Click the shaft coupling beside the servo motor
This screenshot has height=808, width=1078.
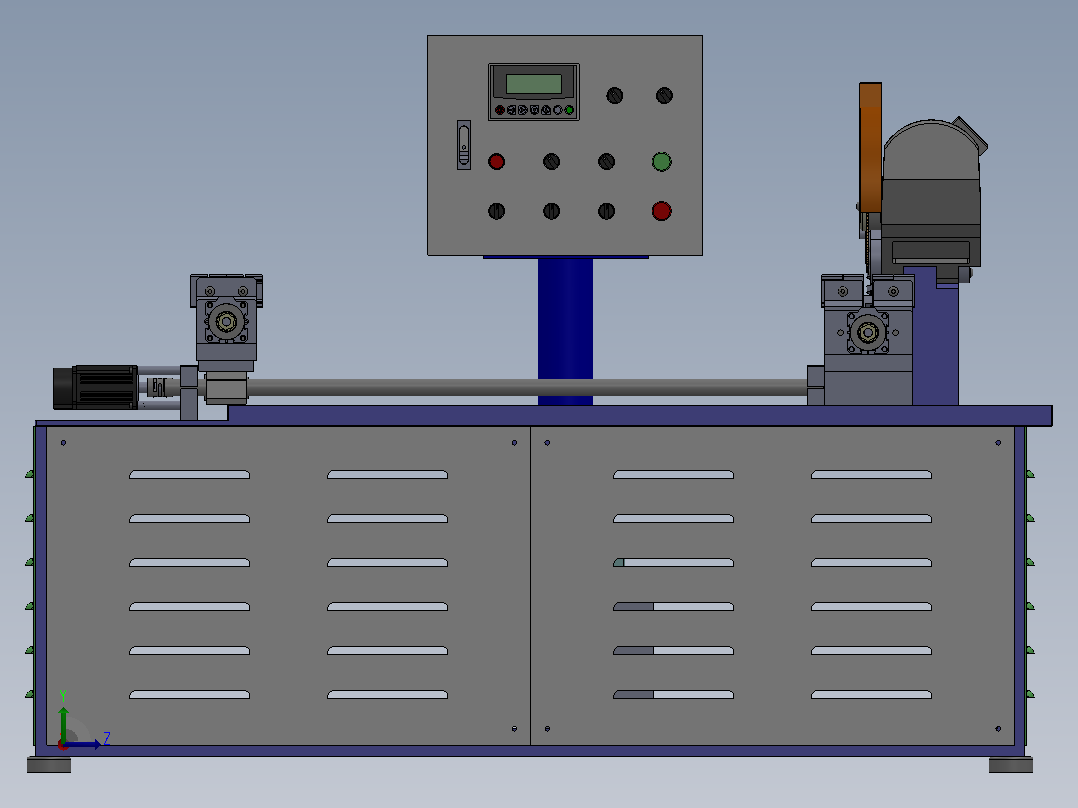(160, 387)
